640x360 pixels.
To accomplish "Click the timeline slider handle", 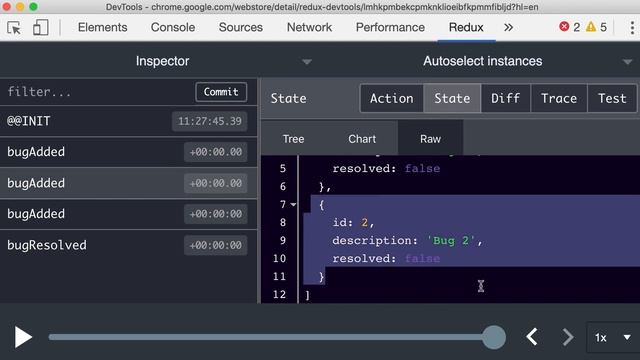I will (x=494, y=337).
